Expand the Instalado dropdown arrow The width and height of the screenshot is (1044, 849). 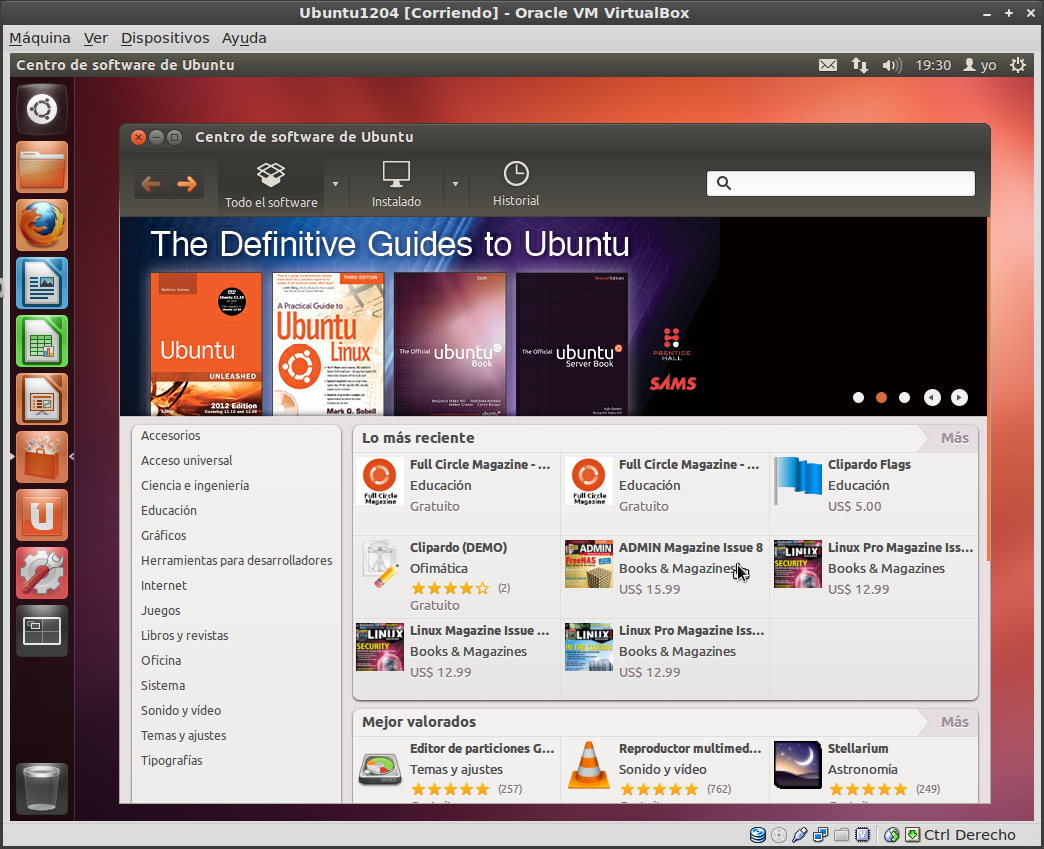pos(455,184)
